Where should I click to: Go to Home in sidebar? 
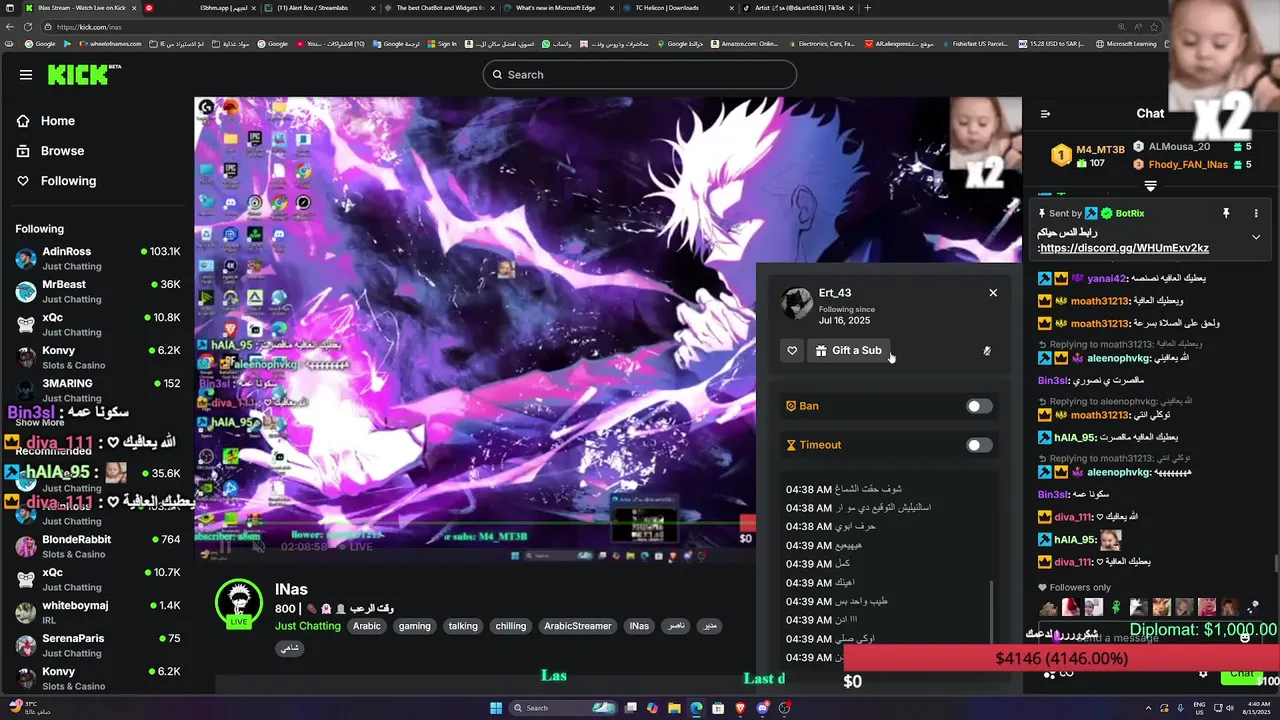(x=57, y=121)
